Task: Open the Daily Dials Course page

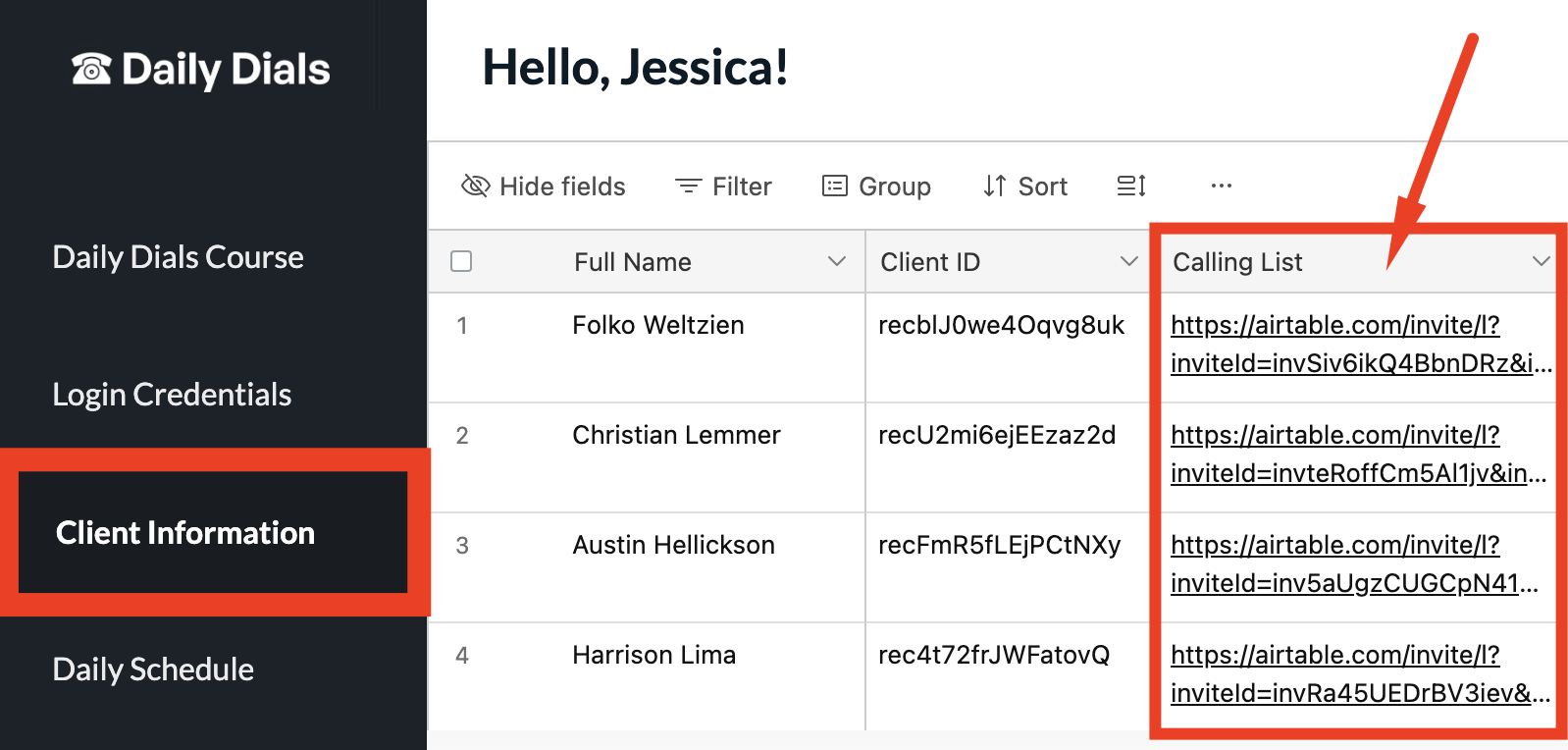Action: (x=178, y=257)
